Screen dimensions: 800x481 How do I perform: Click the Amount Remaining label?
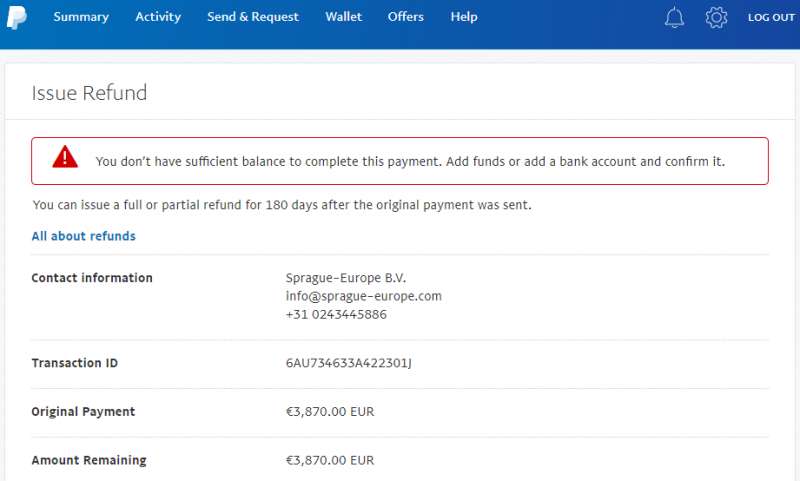pyautogui.click(x=89, y=460)
